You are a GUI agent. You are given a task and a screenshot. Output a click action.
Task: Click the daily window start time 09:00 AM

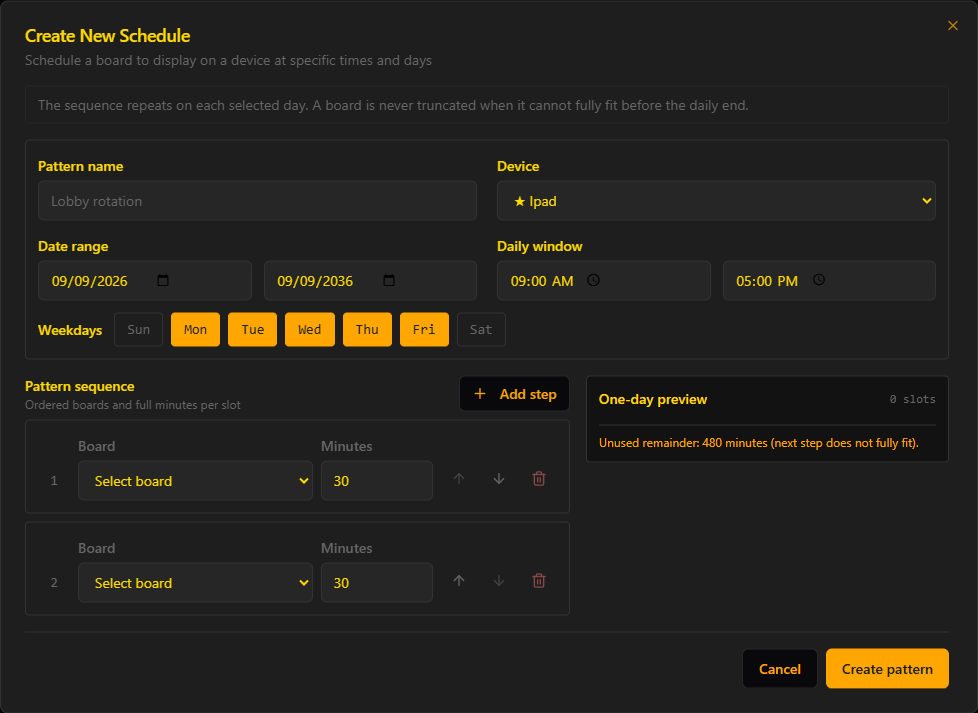604,281
